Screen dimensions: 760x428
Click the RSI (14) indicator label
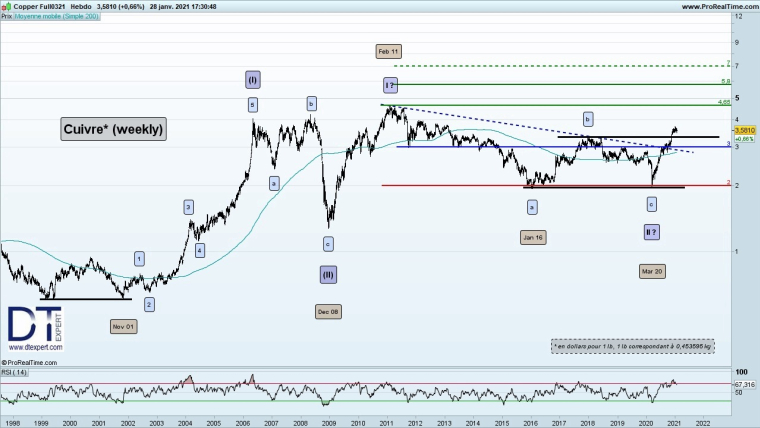click(x=14, y=371)
